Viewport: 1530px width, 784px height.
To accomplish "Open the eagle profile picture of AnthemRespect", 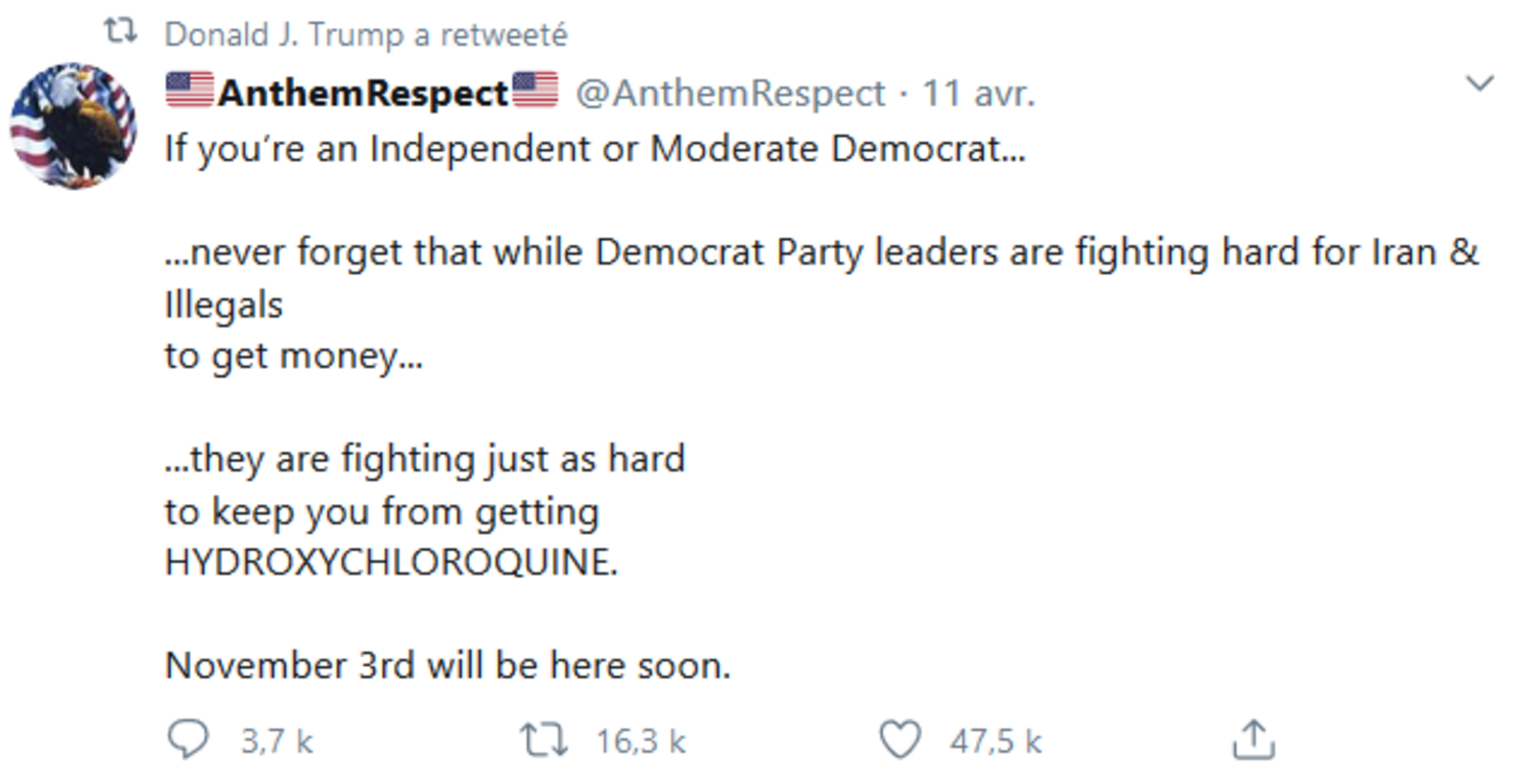I will (x=73, y=126).
